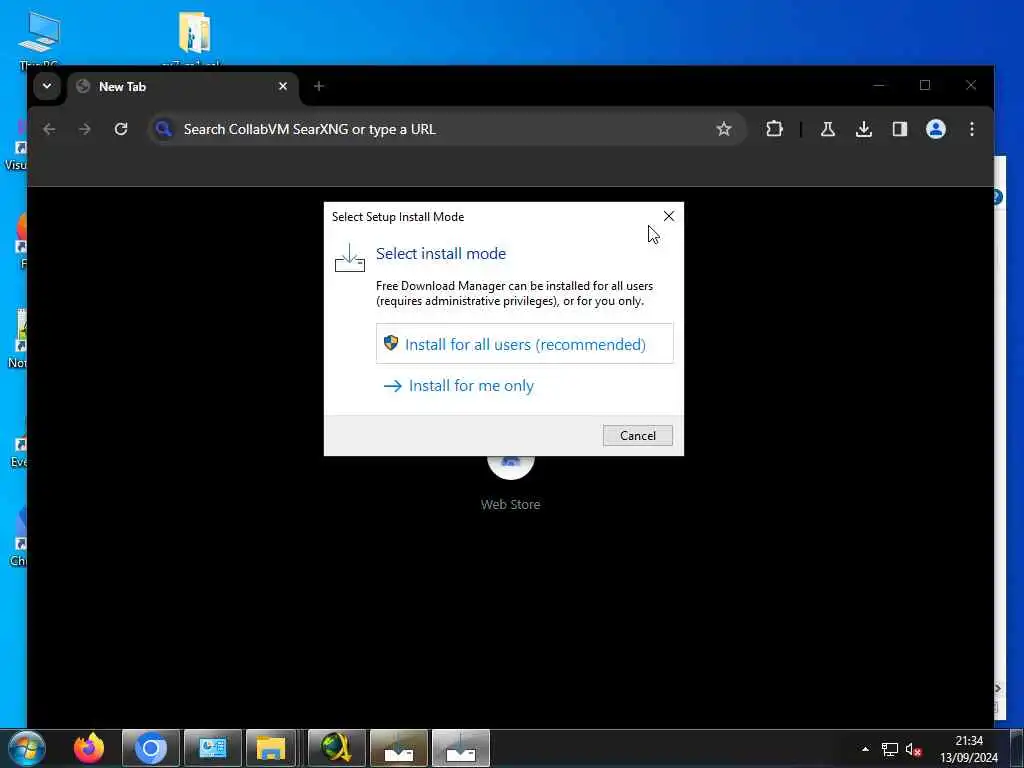Open the browser extensions puzzle icon

coord(774,129)
